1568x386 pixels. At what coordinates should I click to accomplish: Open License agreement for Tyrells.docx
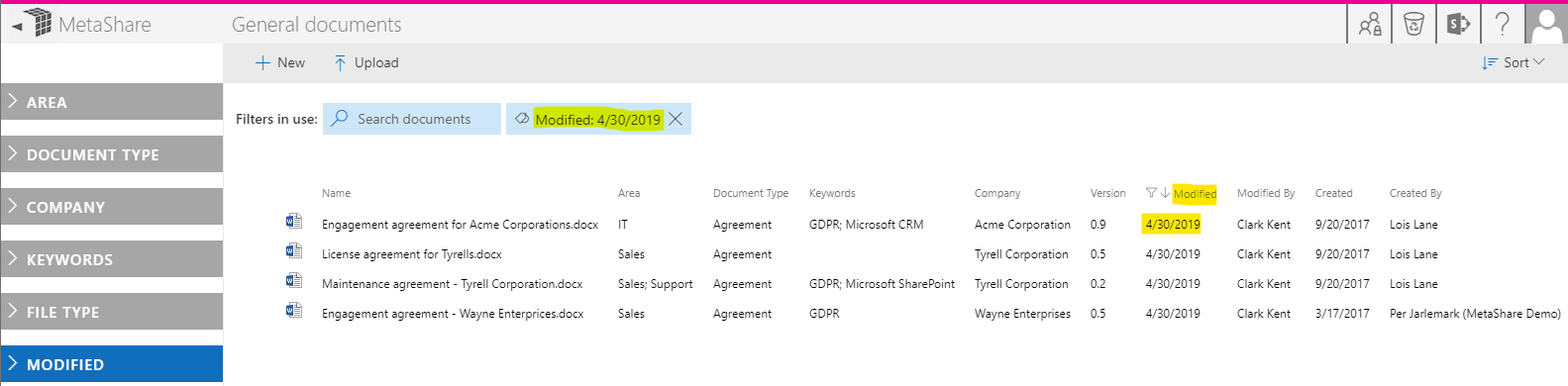pos(412,254)
